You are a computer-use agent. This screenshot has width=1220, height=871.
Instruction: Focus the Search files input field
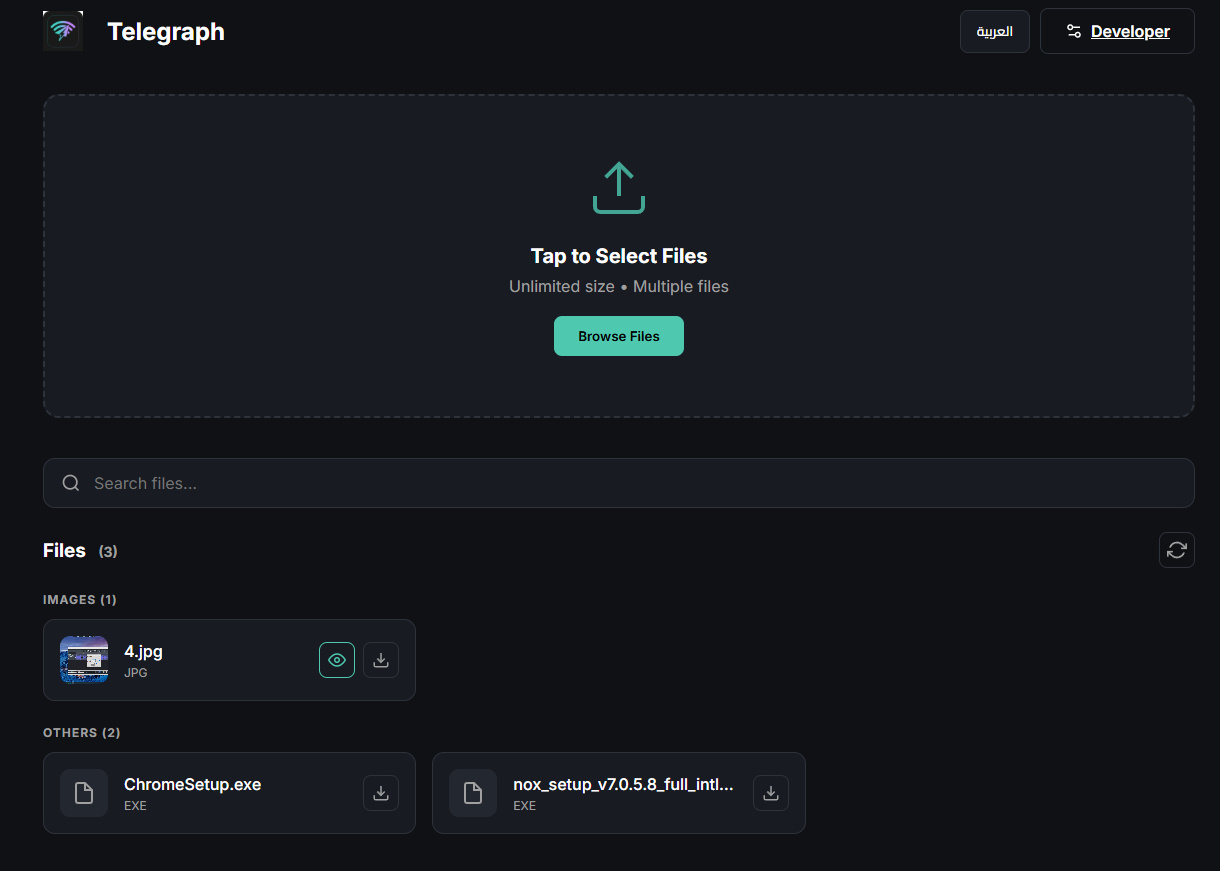tap(630, 483)
